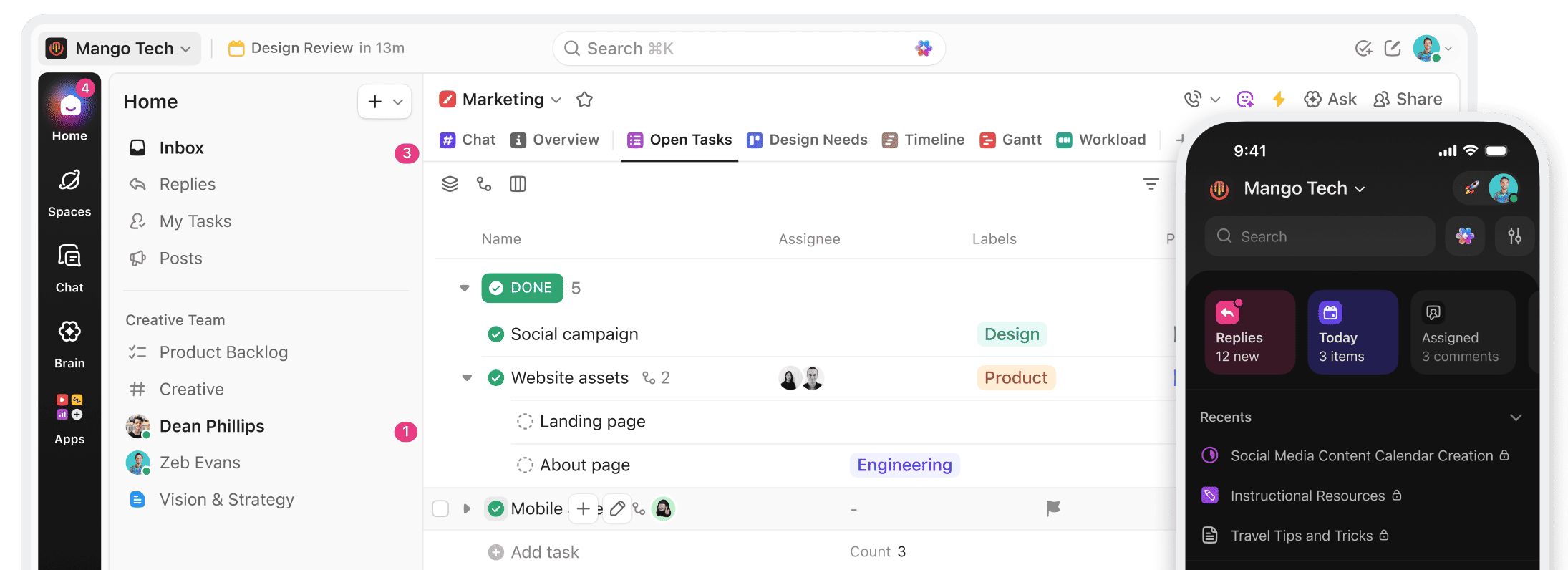Switch to the Overview tab

(x=555, y=140)
